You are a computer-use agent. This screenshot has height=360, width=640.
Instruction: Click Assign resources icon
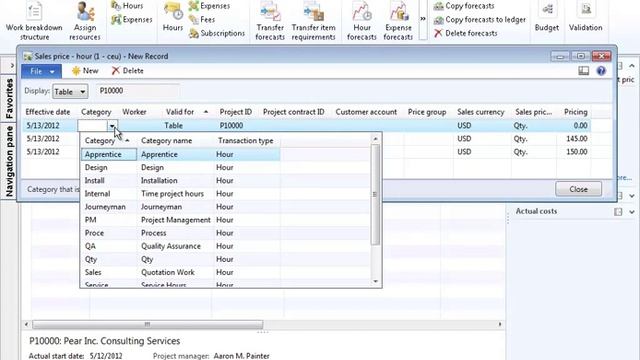click(85, 12)
